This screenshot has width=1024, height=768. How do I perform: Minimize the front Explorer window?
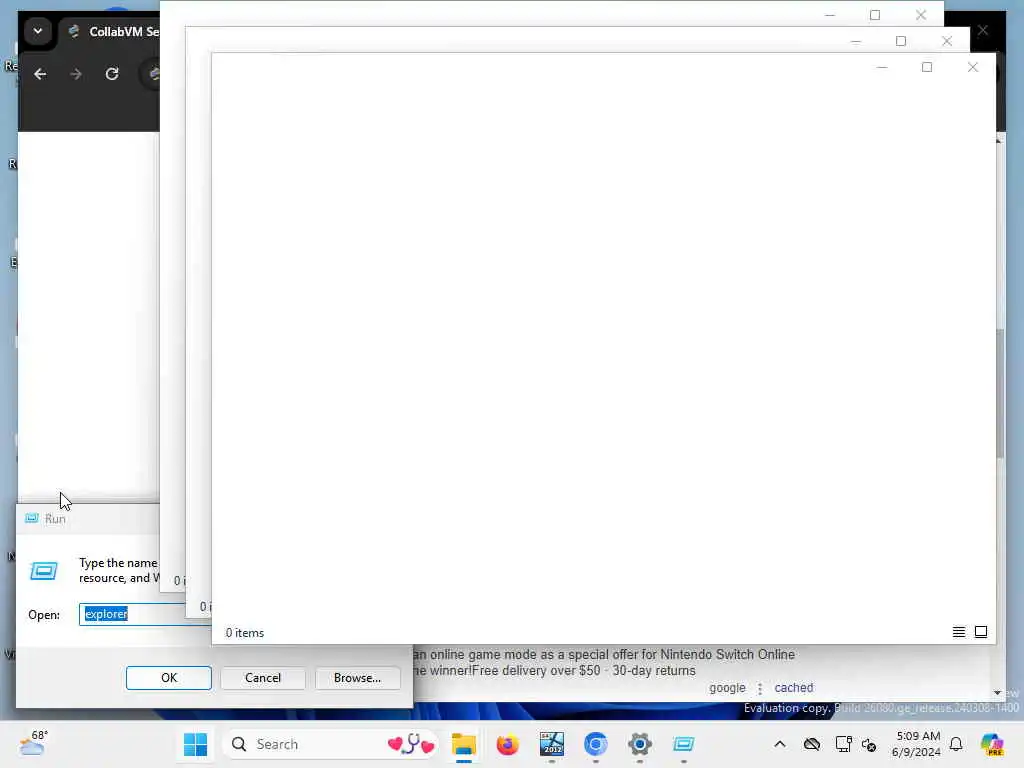coord(882,67)
